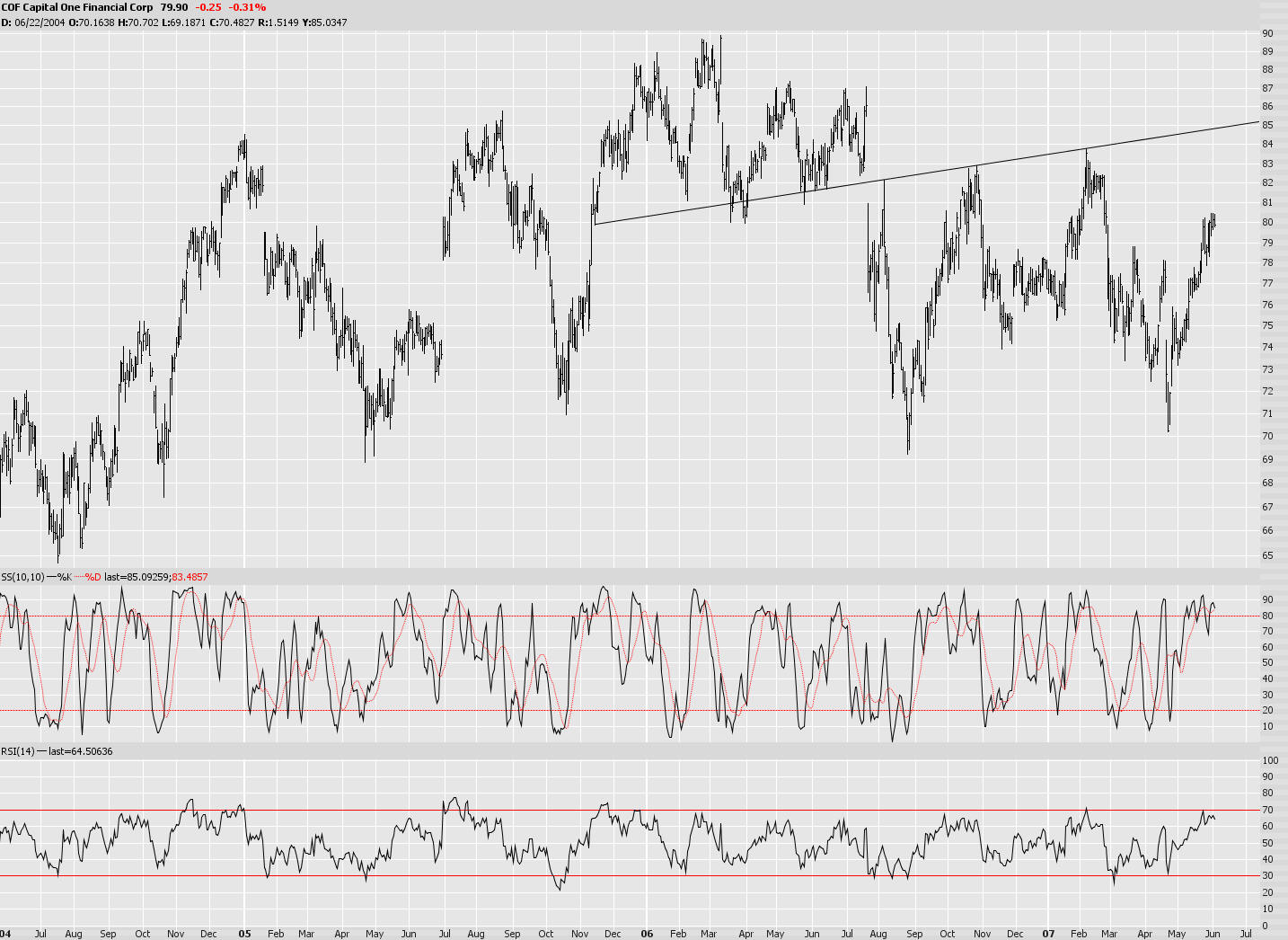Screen dimensions: 1288x940
Task: Select the date readout D: 06/22/2004
Action: 32,22
